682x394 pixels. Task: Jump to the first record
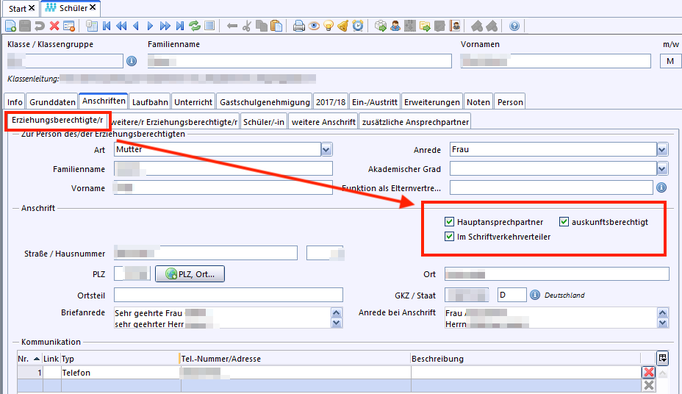(107, 26)
